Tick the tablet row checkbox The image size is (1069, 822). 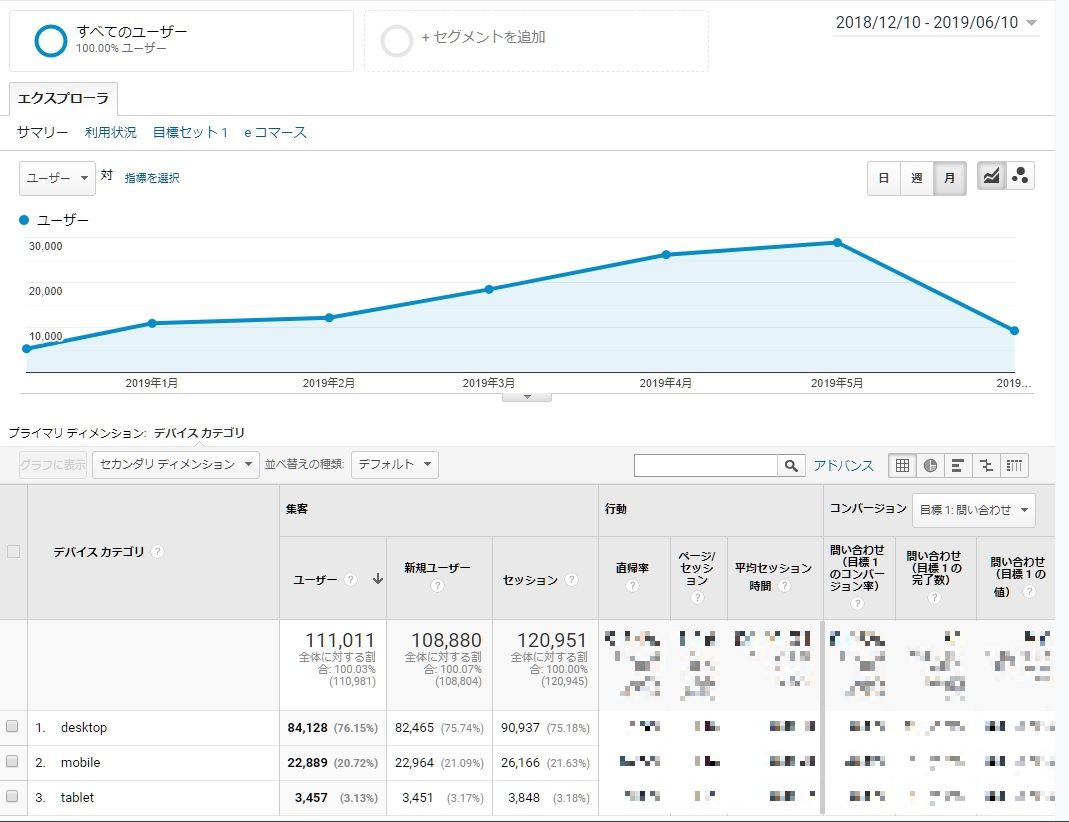[13, 797]
